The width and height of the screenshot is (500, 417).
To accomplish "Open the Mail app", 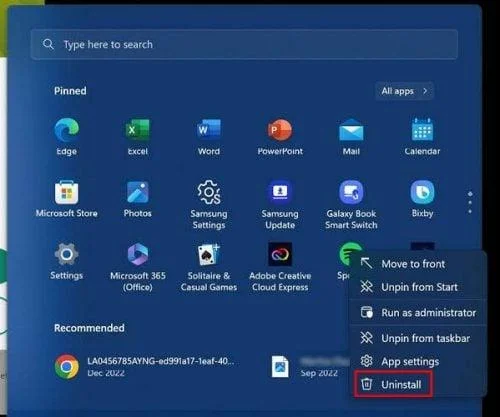I will point(351,137).
